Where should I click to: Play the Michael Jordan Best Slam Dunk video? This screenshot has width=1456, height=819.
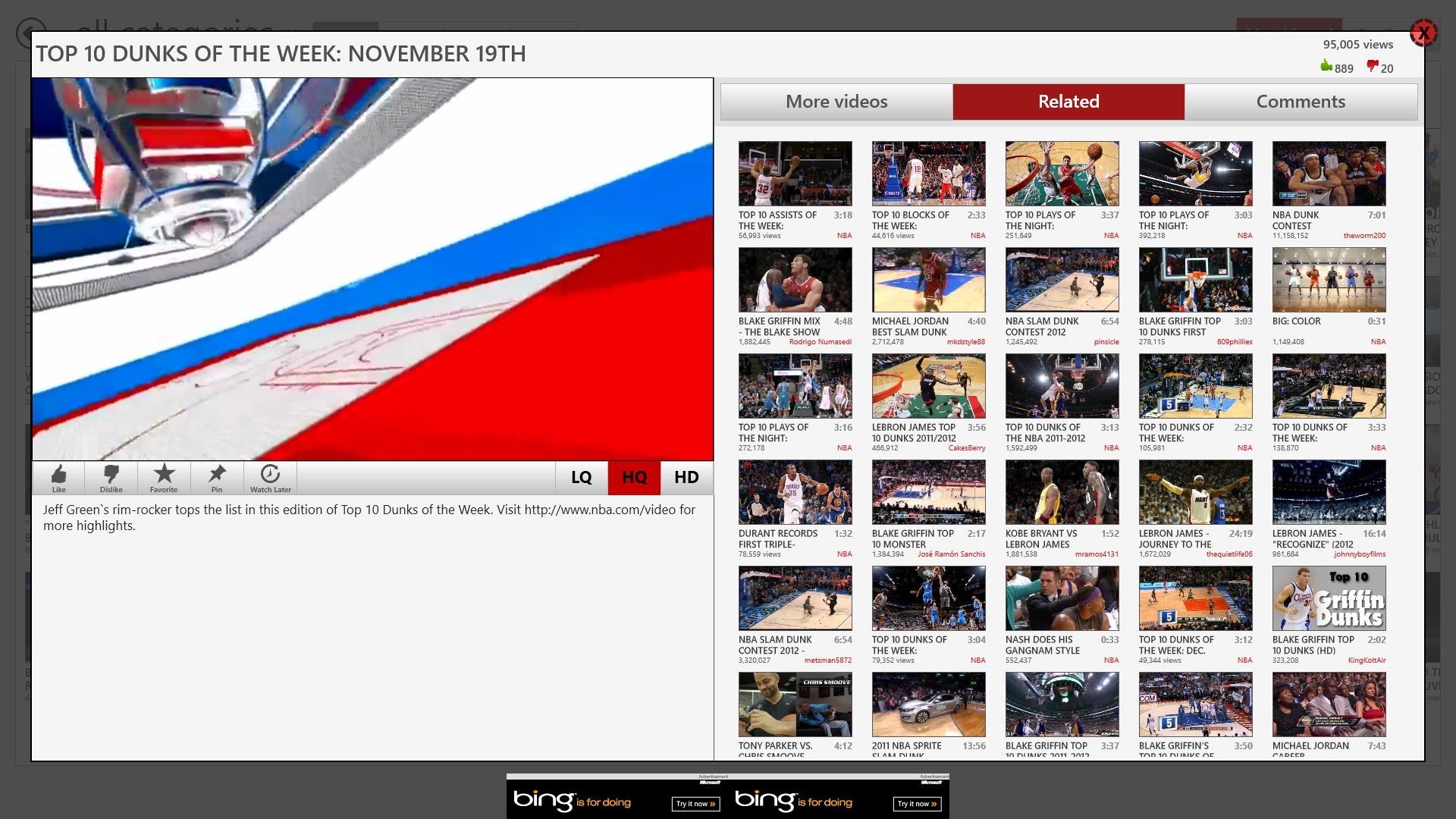(x=928, y=279)
